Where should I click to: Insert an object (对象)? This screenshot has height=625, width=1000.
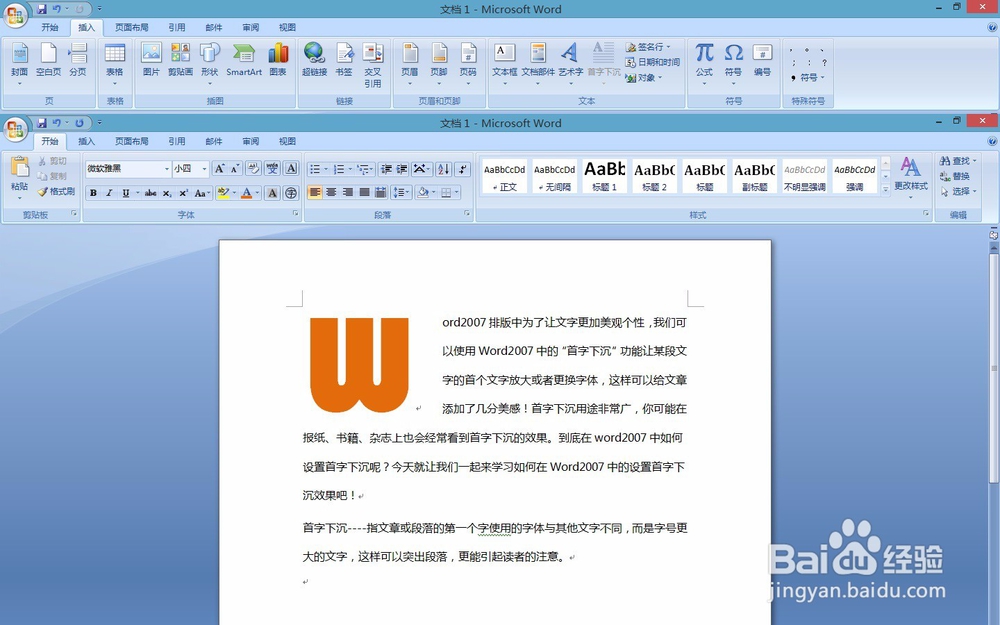644,78
